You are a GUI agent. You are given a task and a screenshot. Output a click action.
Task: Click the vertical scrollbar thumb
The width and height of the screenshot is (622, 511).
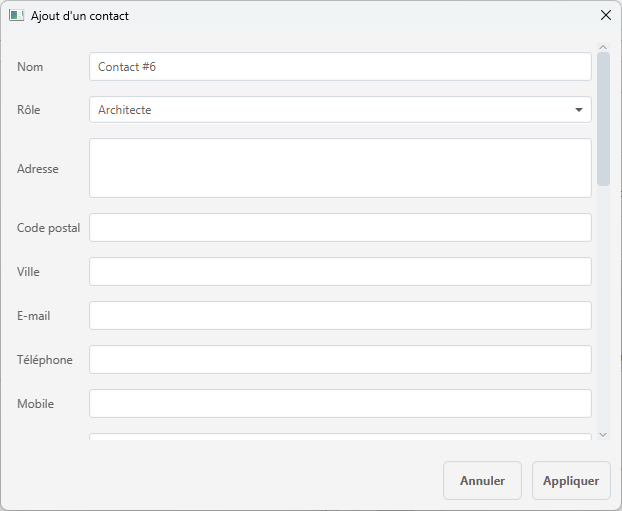[x=603, y=119]
